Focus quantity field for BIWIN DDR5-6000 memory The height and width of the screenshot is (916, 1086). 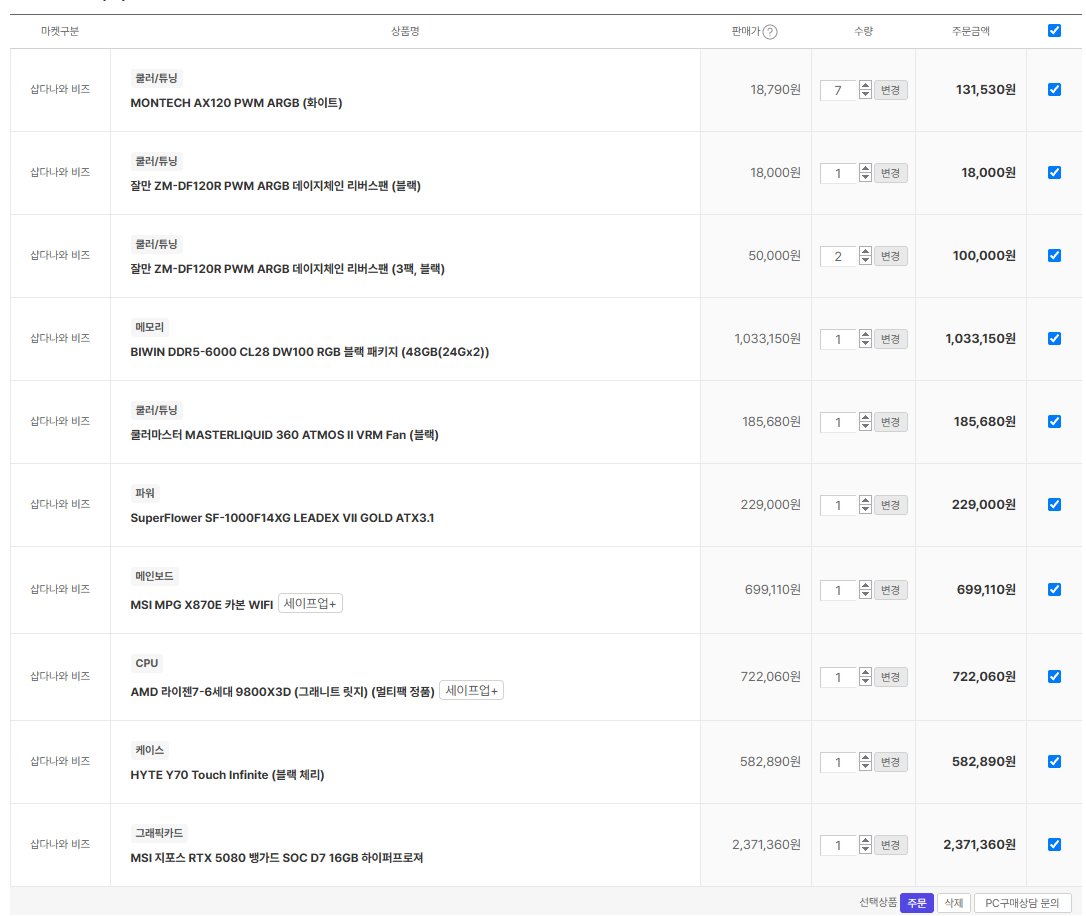839,339
